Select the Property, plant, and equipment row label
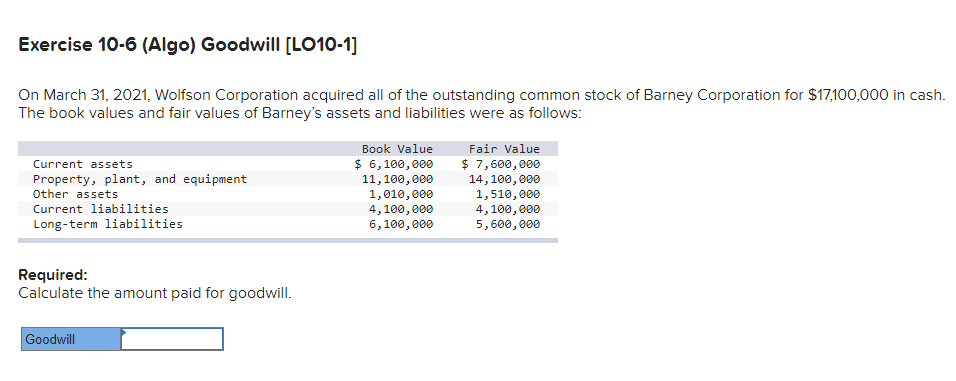This screenshot has height=381, width=956. 140,179
